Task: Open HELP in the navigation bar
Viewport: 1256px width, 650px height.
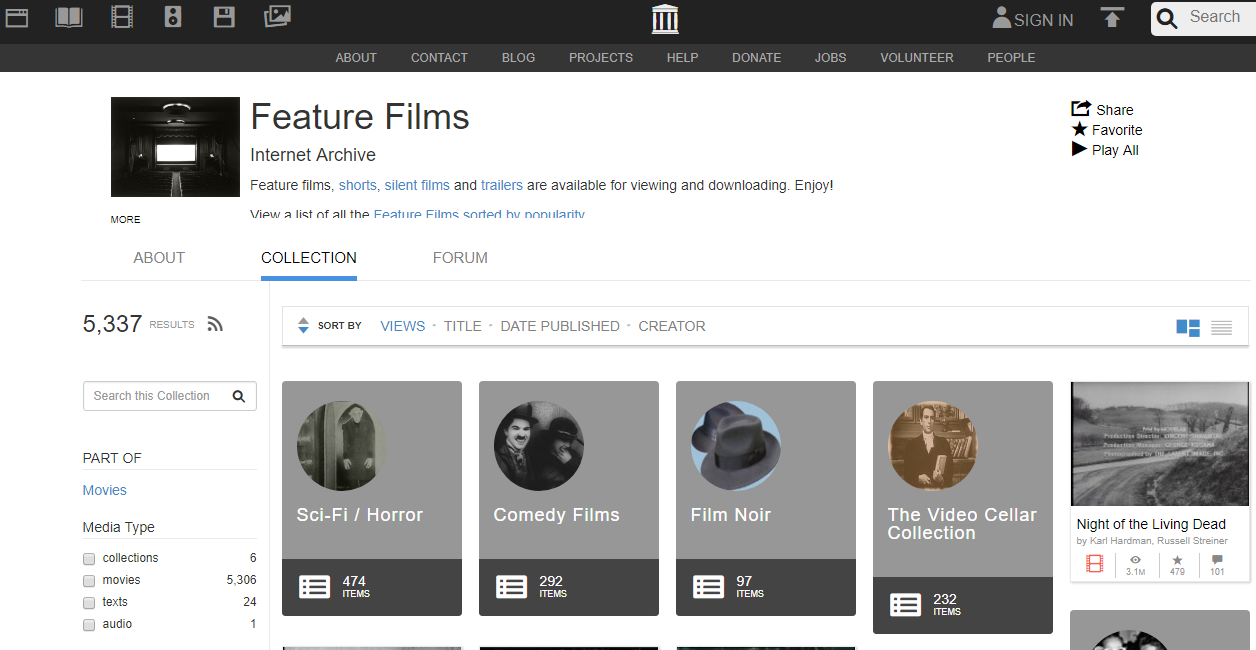Action: (x=682, y=57)
